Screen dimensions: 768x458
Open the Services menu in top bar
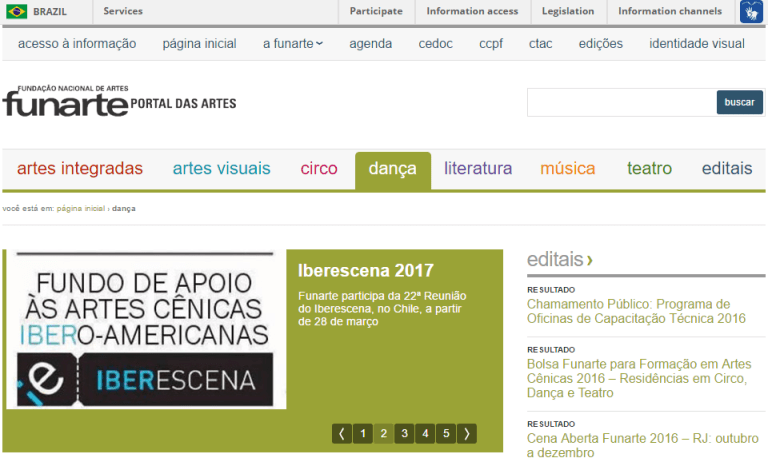coord(123,12)
